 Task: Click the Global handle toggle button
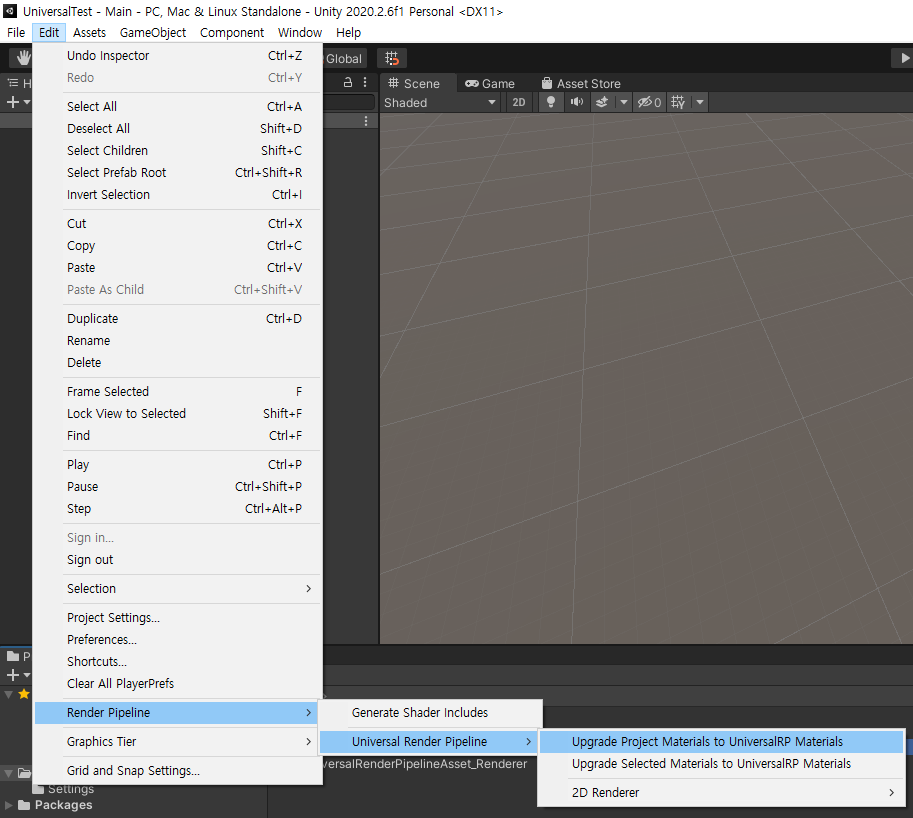click(x=344, y=58)
